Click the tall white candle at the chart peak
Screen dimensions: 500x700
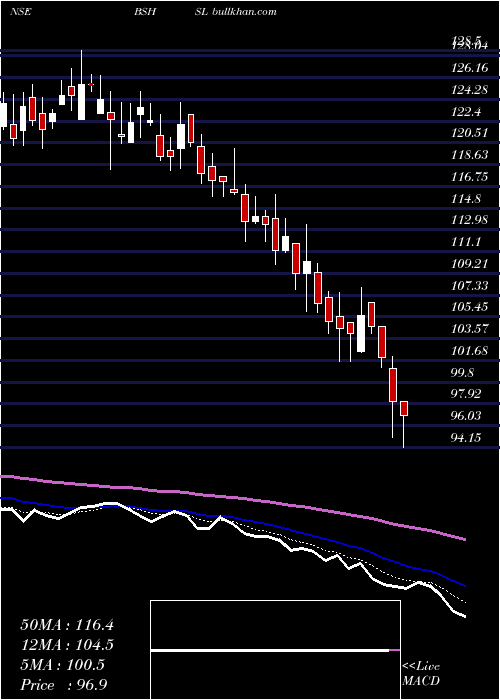(81, 102)
